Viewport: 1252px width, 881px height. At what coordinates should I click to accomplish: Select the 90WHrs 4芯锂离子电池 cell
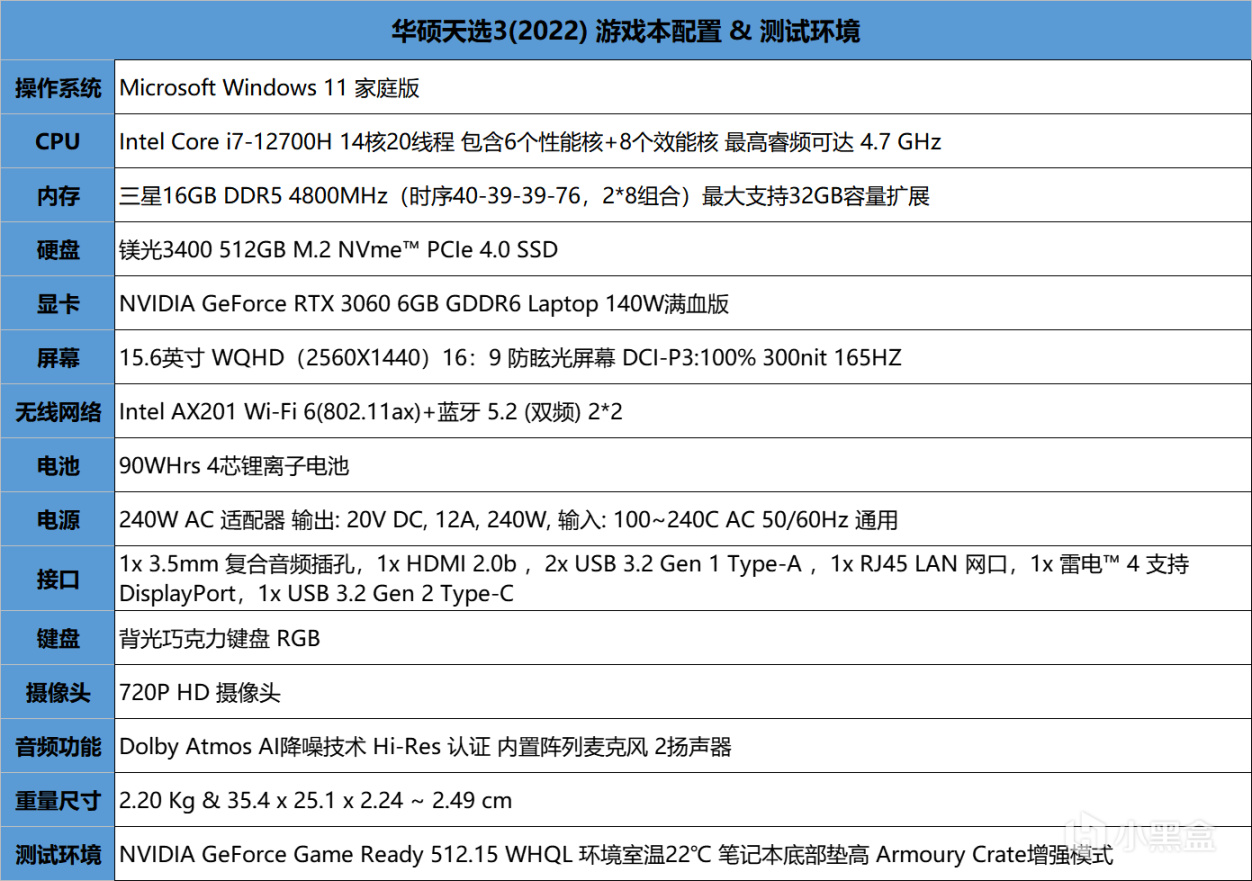683,466
